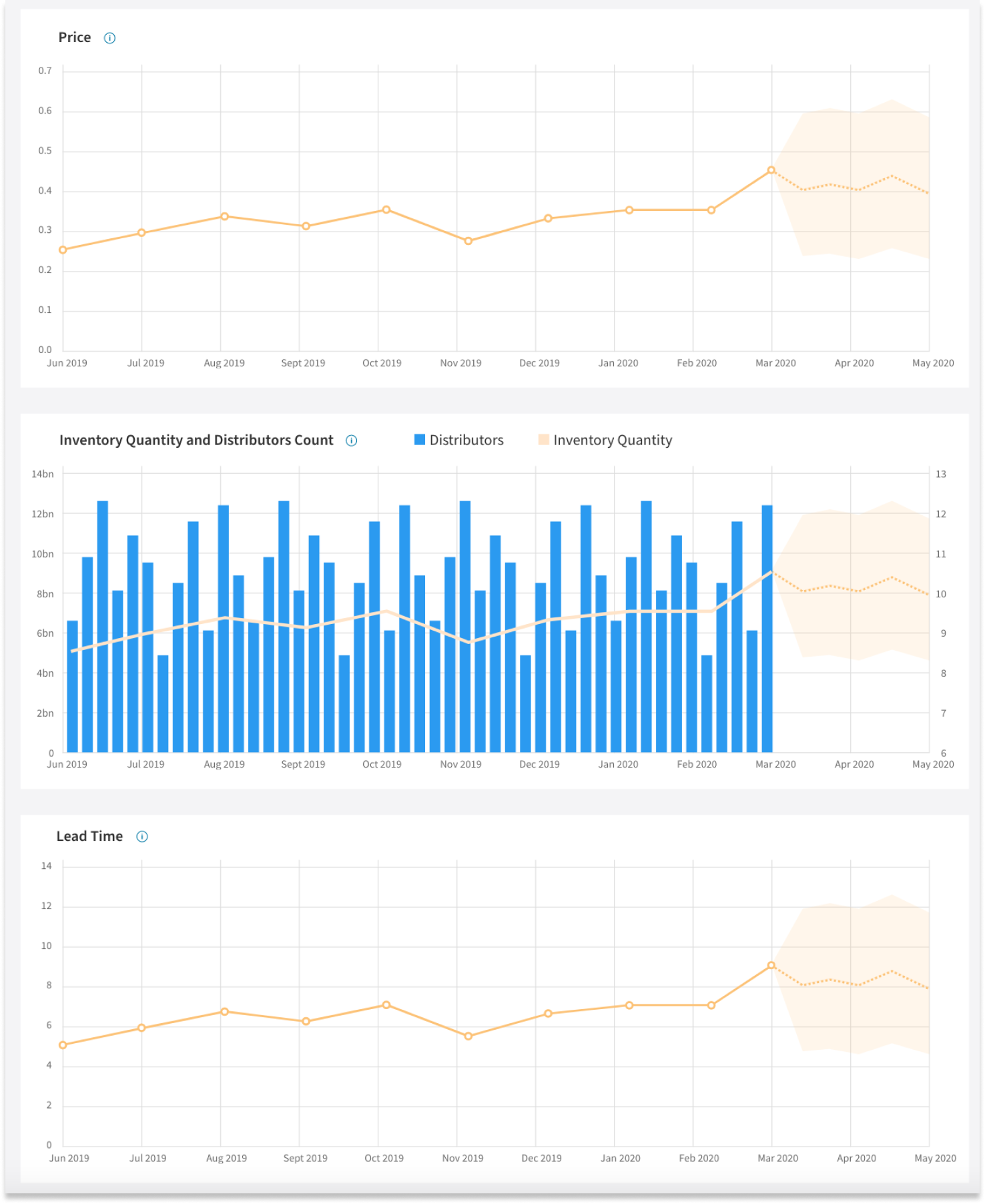Click the Nov 2019 dip point on Lead Time chart
985x1204 pixels.
(468, 1036)
